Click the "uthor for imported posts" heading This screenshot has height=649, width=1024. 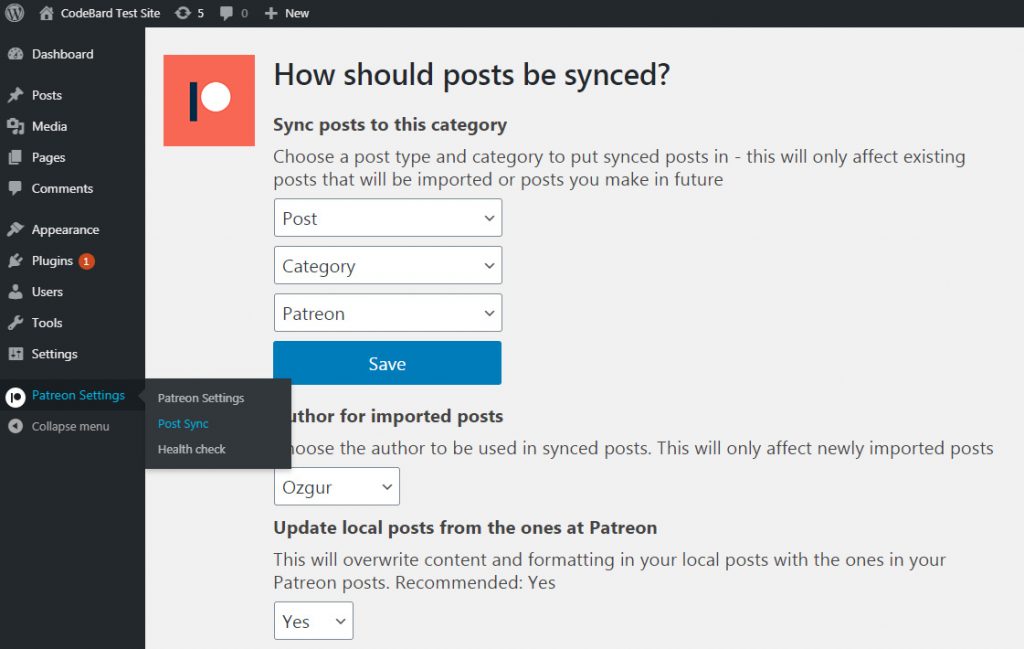click(x=397, y=416)
